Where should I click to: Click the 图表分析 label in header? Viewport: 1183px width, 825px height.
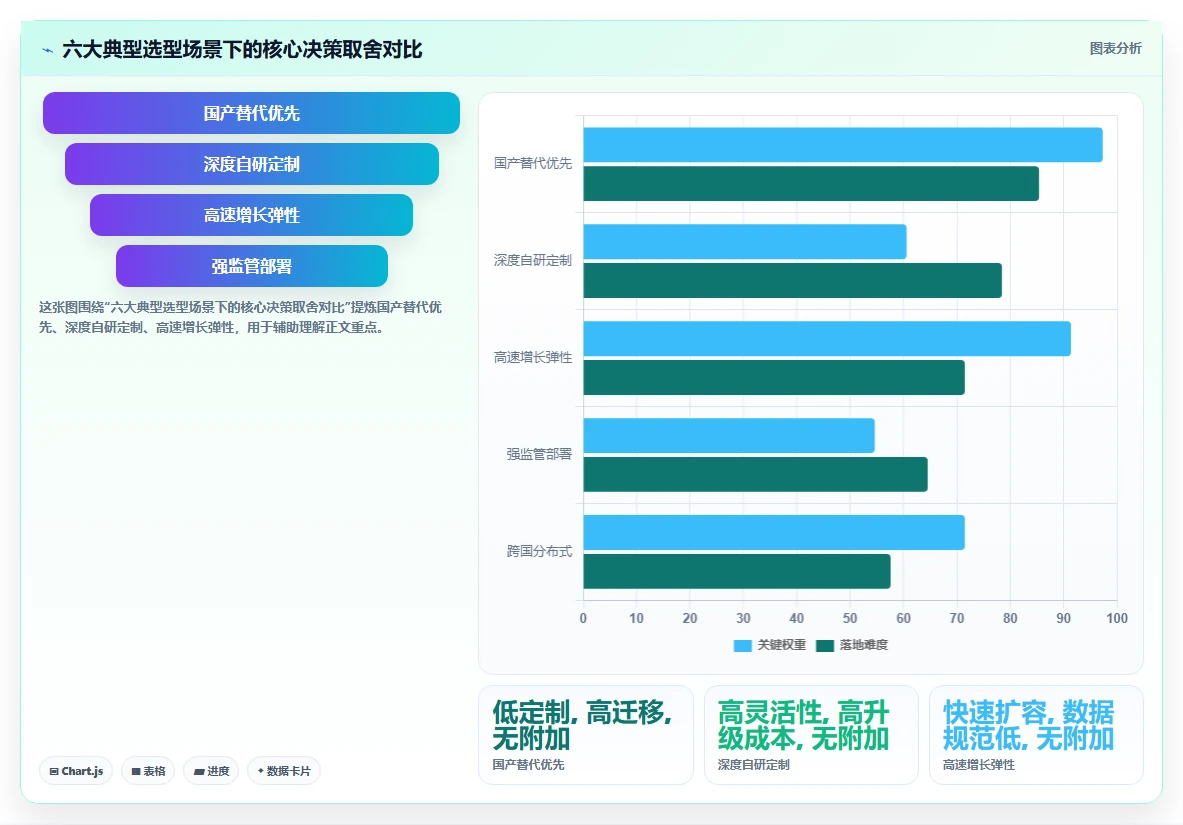click(x=1115, y=48)
